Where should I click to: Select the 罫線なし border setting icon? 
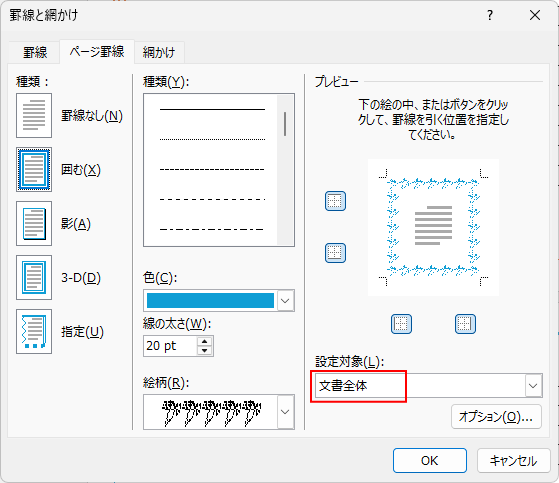[34, 115]
